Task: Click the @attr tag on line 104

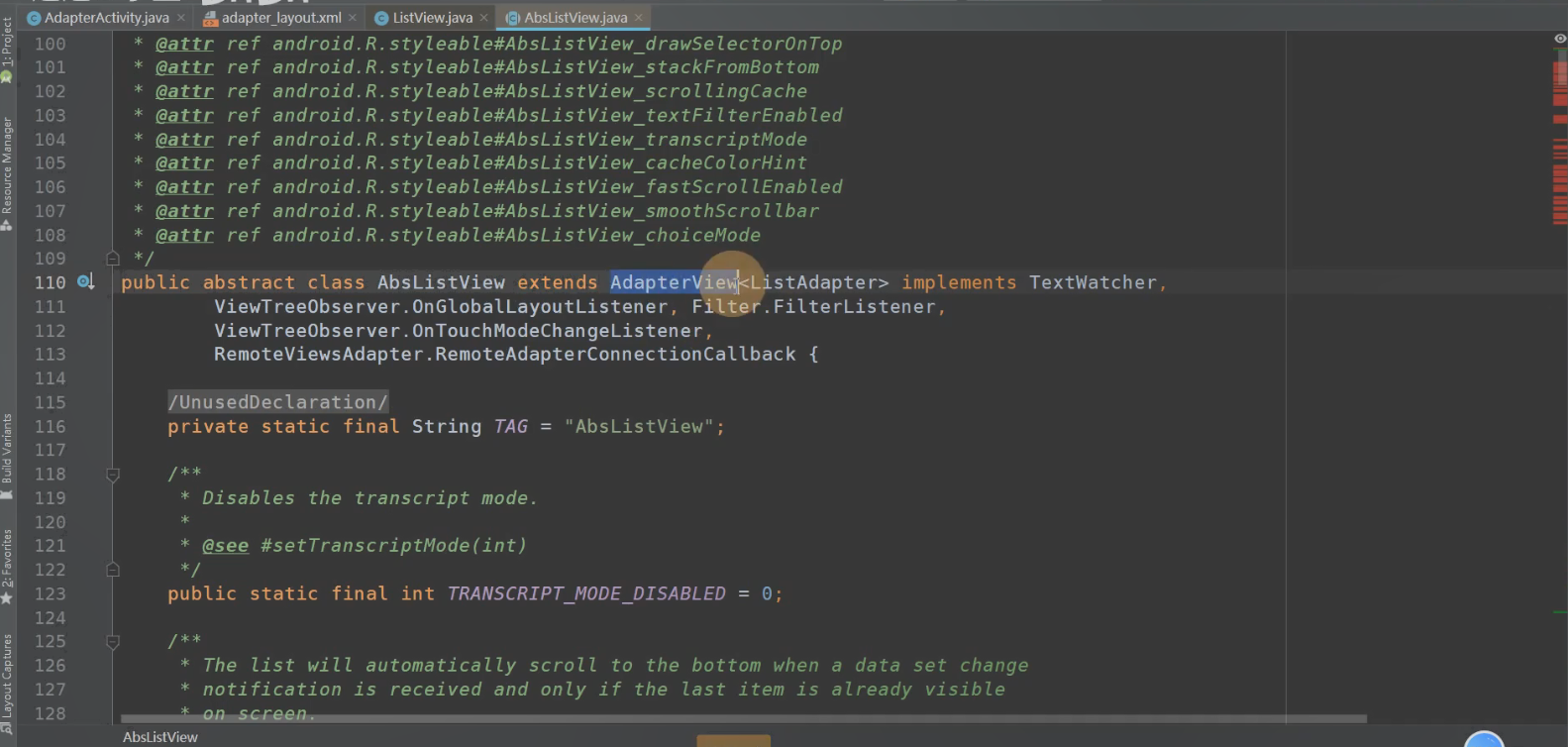Action: click(184, 140)
